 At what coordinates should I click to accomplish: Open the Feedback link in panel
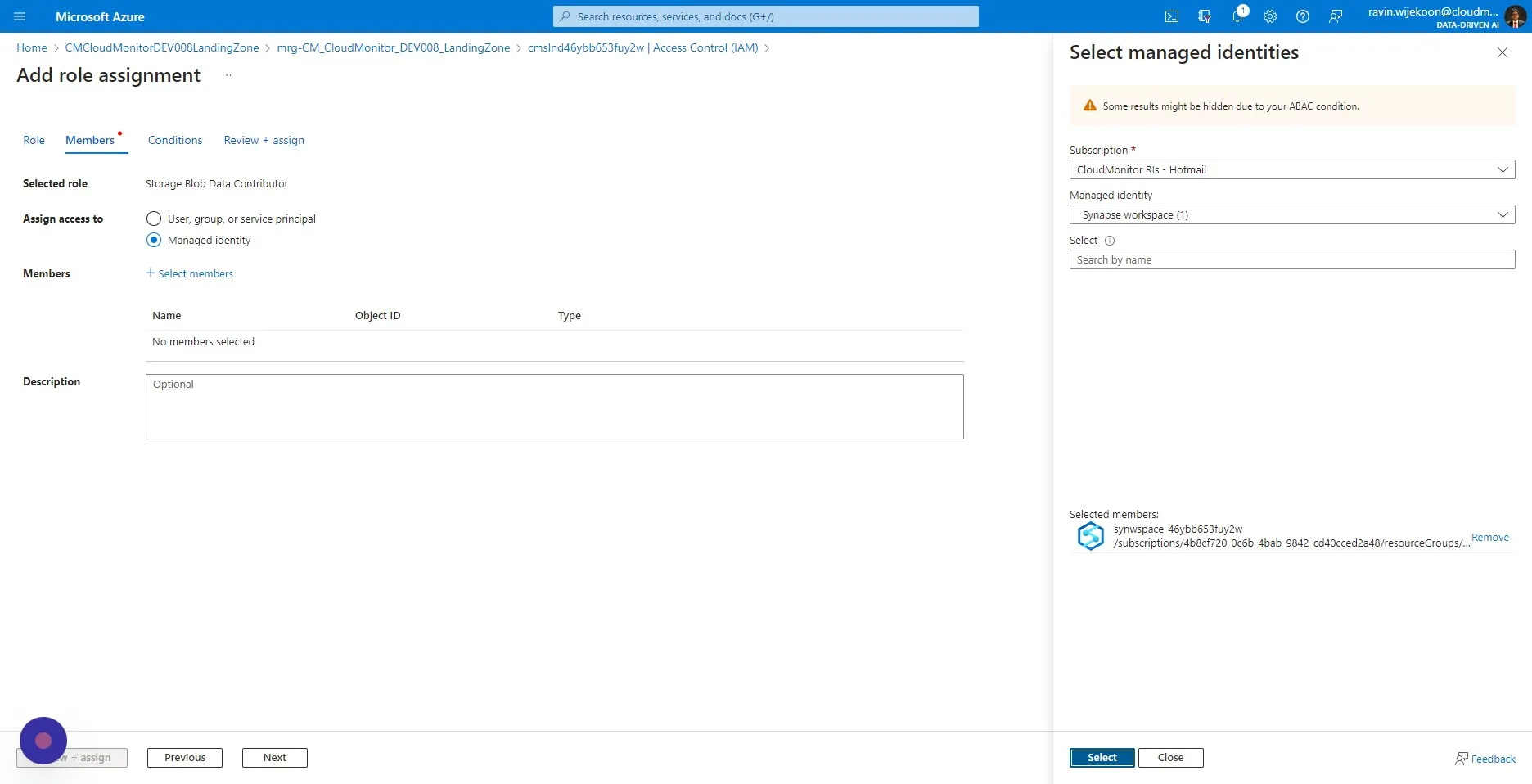[1485, 759]
